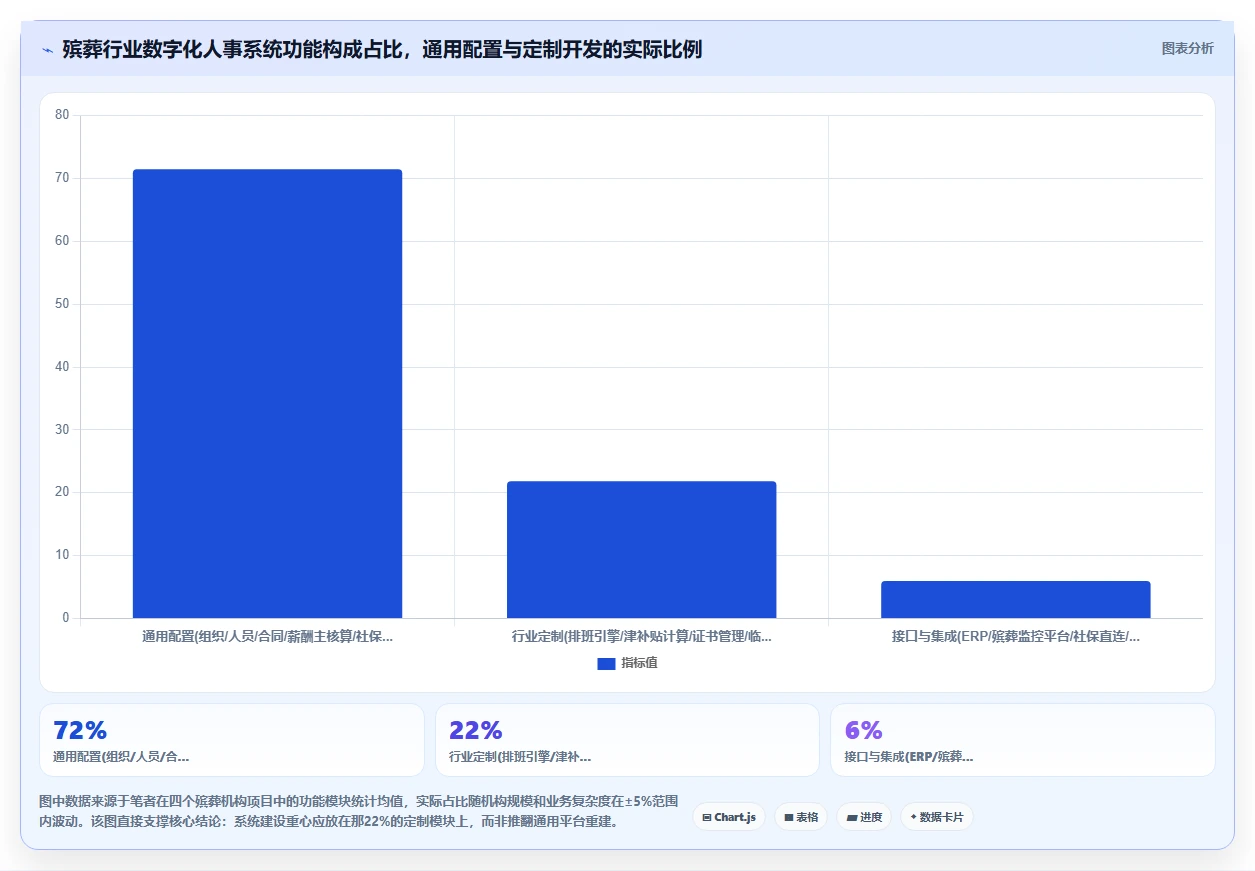Screen dimensions: 1255x871
Task: Click the 数据卡片 tag chip
Action: pos(937,817)
